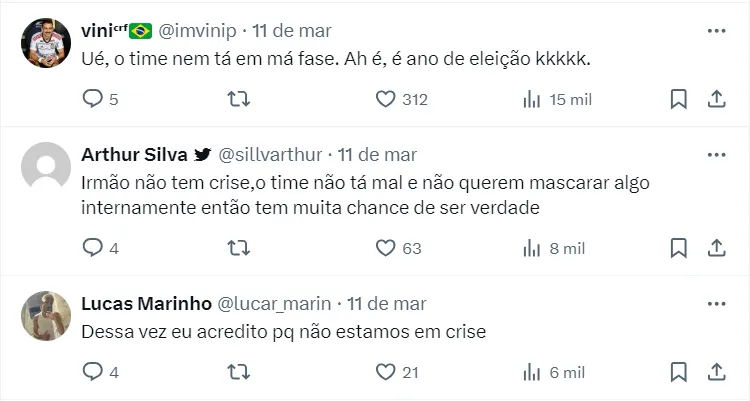This screenshot has height=401, width=750.
Task: Open more options on Arthur Silva's tweet
Action: [716, 155]
